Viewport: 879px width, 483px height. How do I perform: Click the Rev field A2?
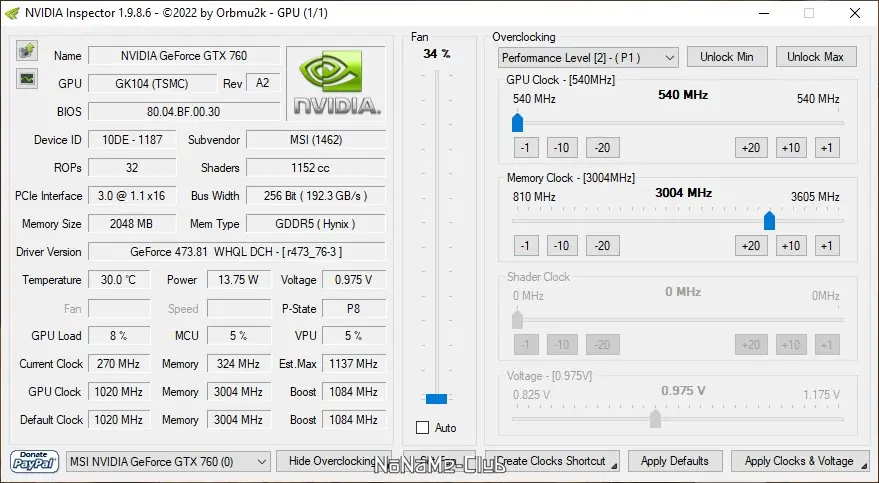click(x=262, y=83)
